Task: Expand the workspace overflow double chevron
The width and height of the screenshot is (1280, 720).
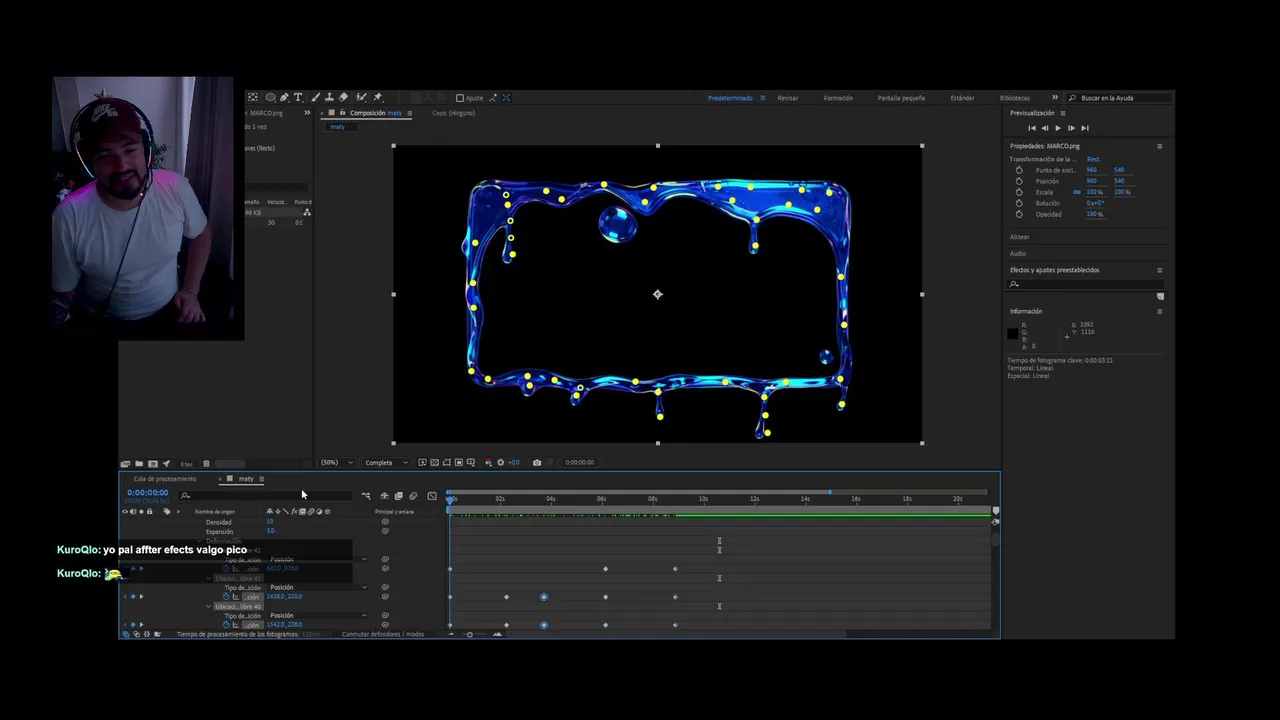Action: pos(1054,98)
